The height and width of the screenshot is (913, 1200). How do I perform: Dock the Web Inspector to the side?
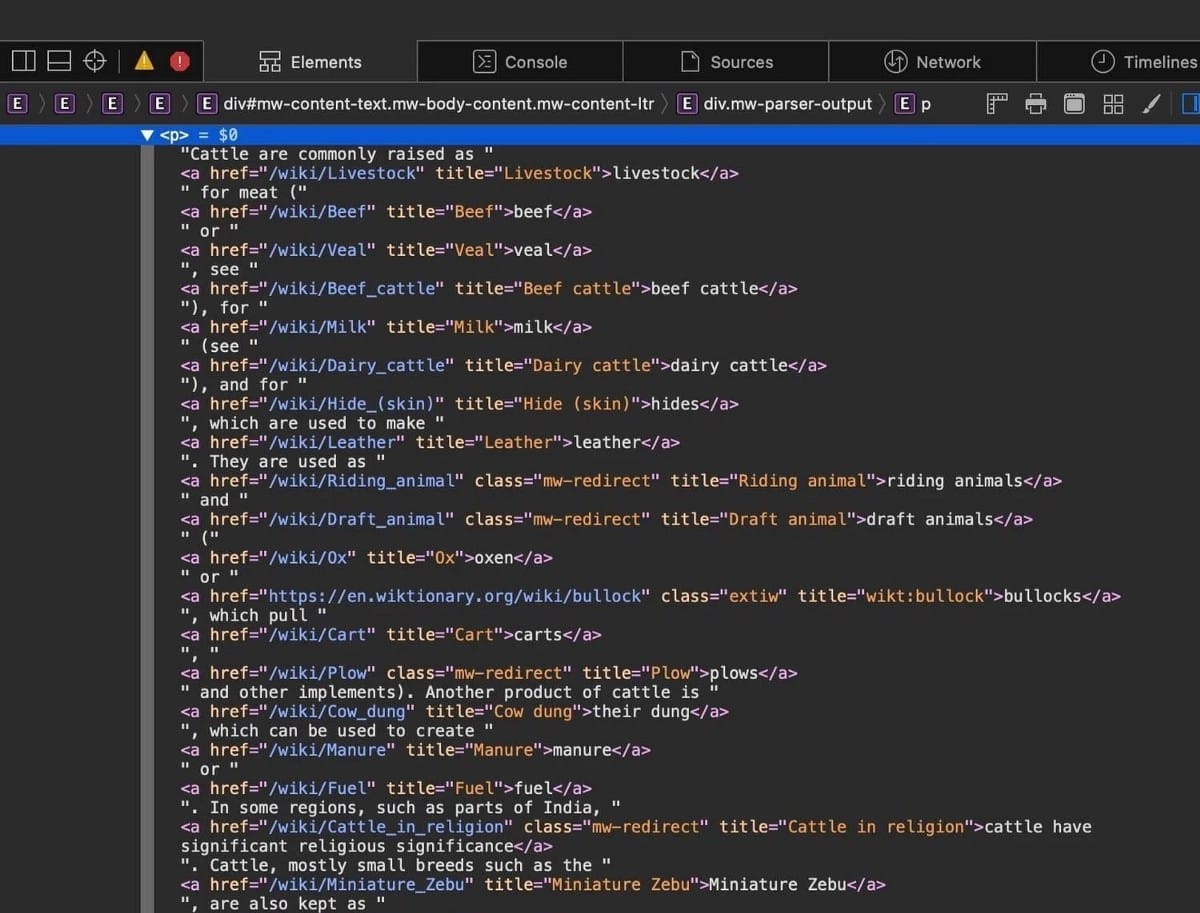point(23,60)
